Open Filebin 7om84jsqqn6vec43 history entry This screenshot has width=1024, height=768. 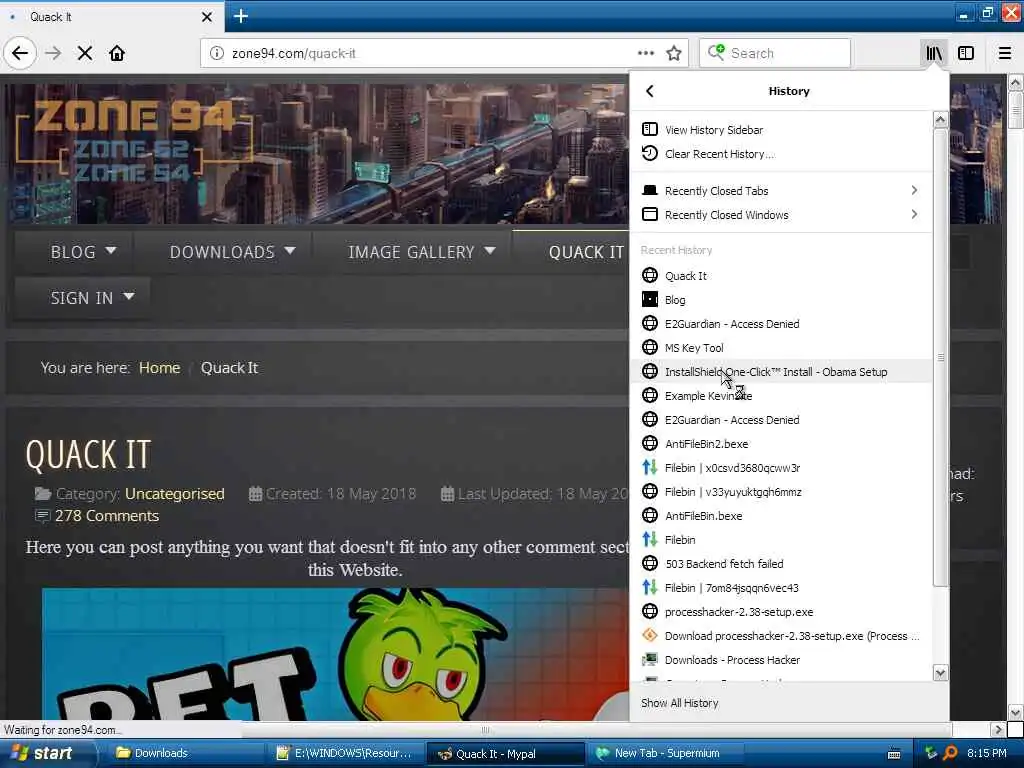pos(781,588)
